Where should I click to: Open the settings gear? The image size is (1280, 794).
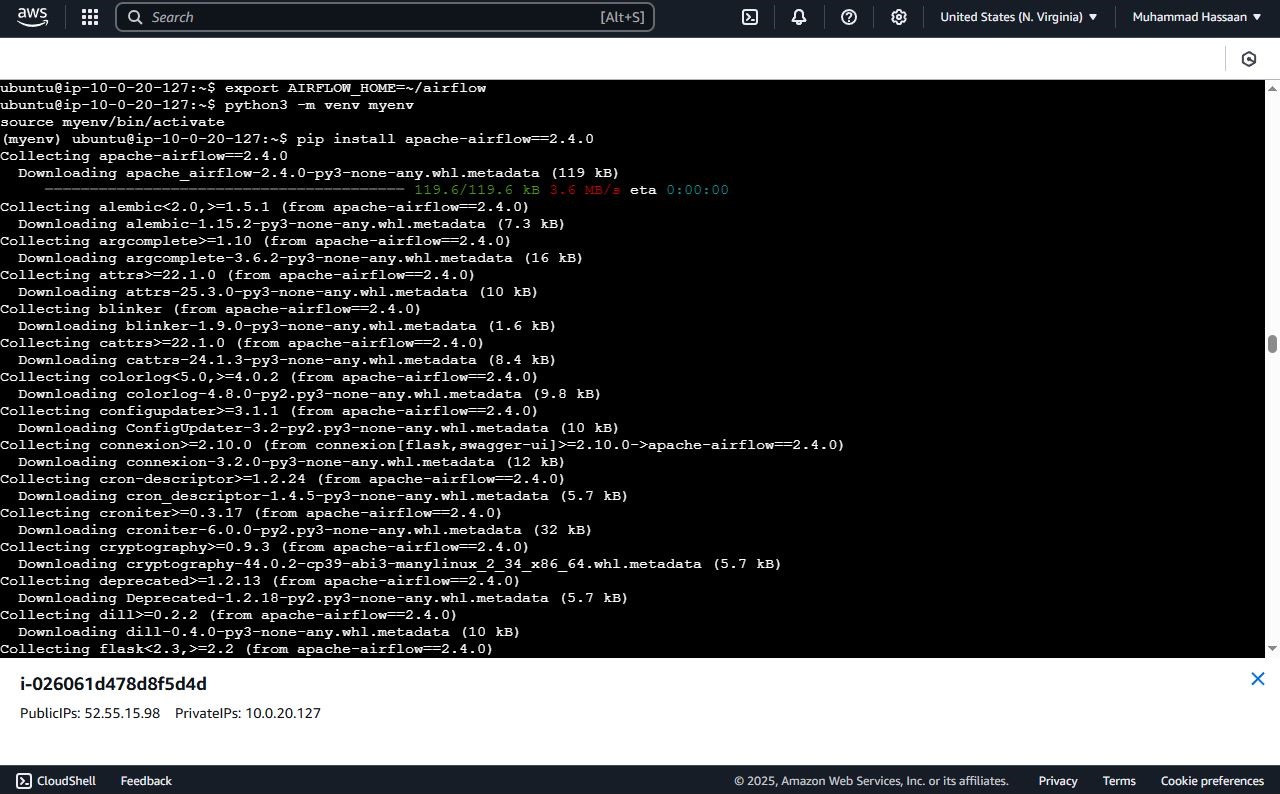coord(899,17)
